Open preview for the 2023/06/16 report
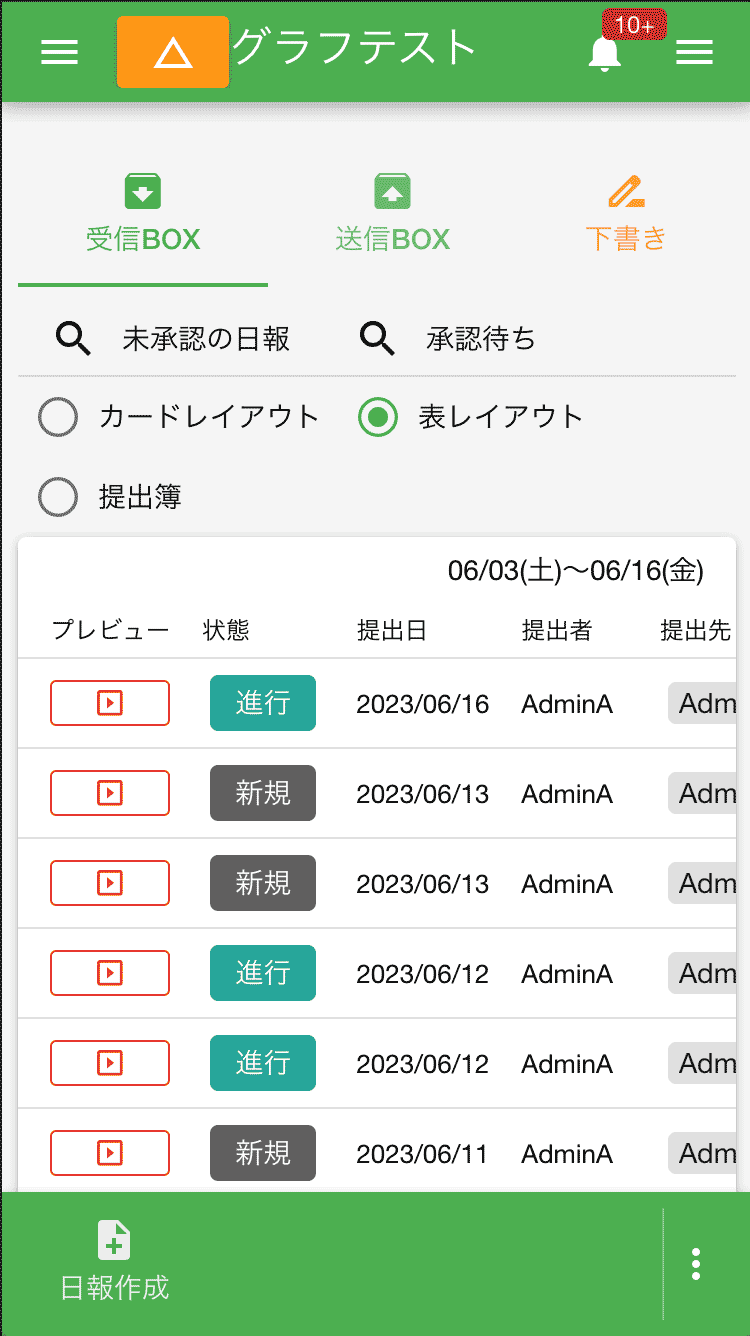750x1336 pixels. pyautogui.click(x=110, y=703)
